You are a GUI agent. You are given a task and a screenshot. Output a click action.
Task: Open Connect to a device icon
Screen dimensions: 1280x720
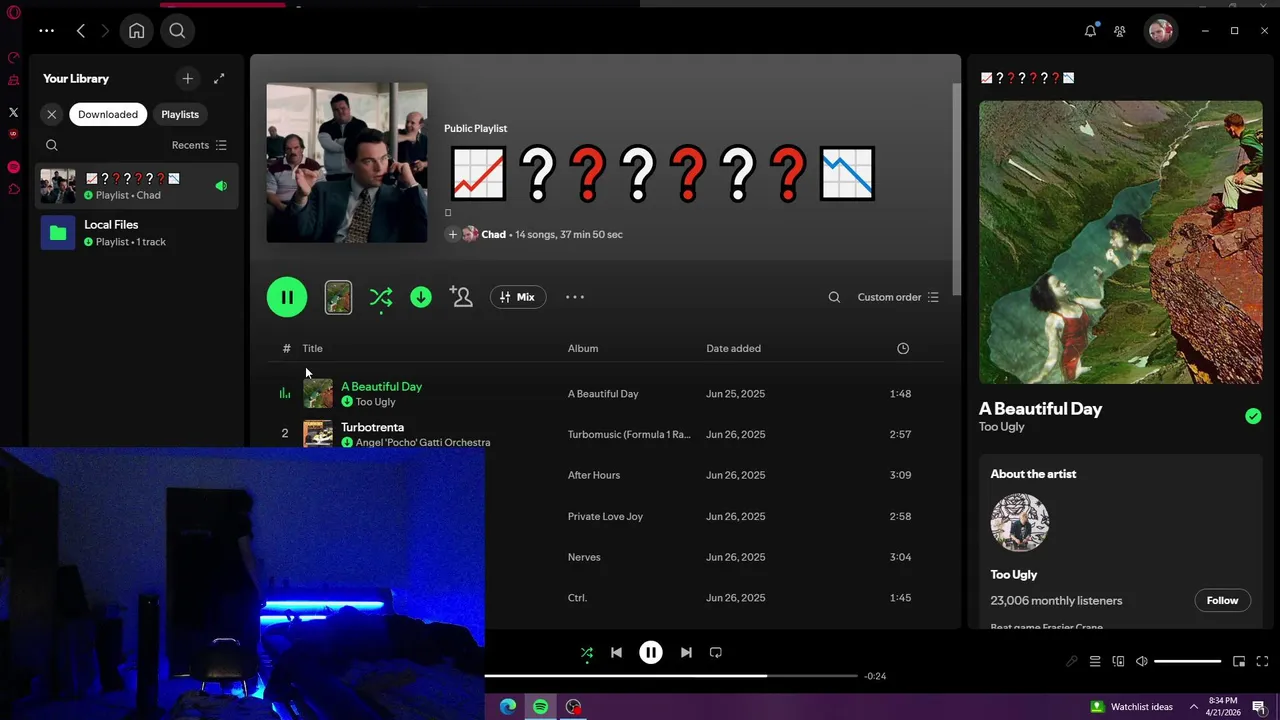1118,661
